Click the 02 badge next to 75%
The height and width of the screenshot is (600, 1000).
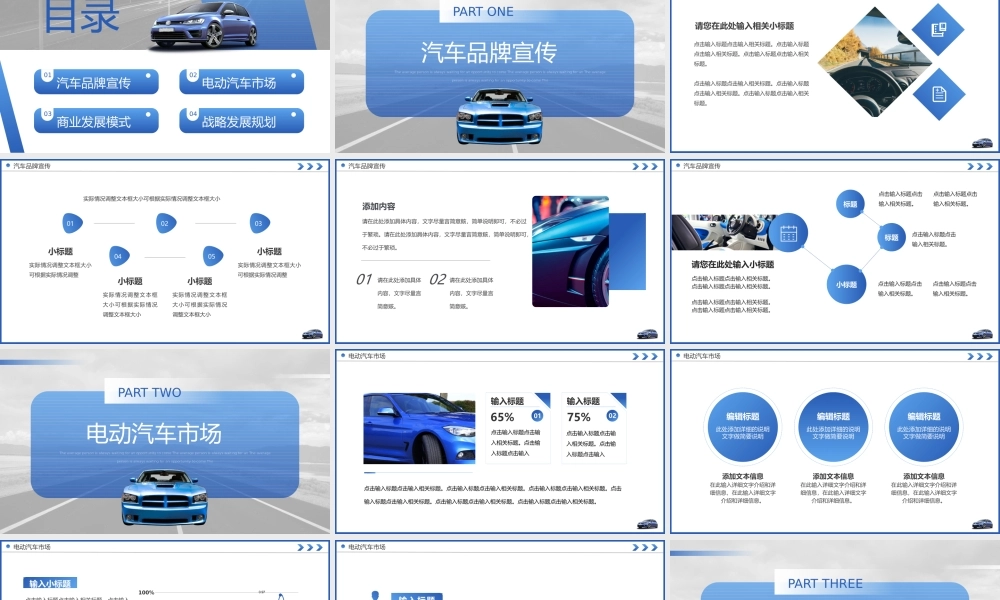[612, 416]
